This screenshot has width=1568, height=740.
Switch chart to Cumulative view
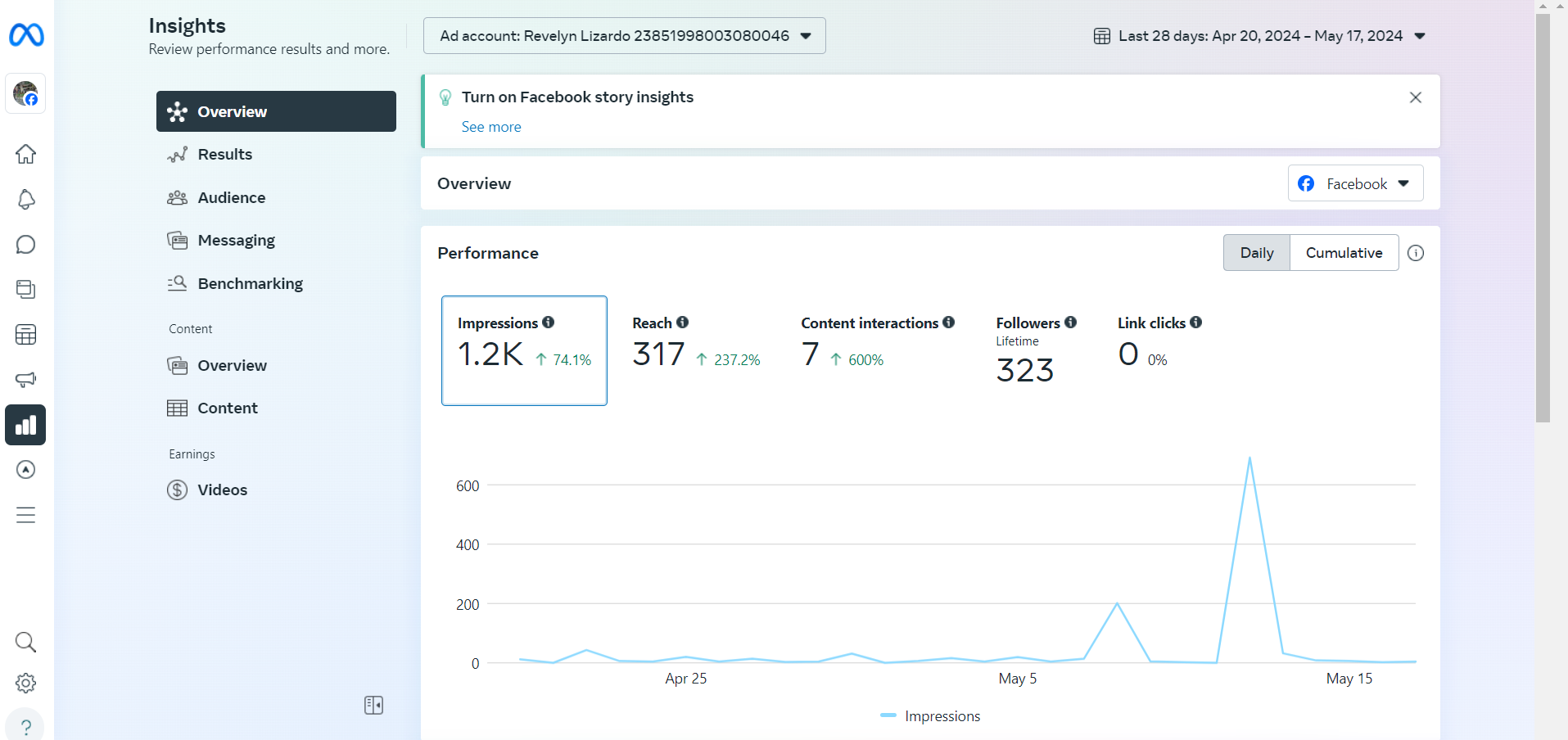point(1344,253)
